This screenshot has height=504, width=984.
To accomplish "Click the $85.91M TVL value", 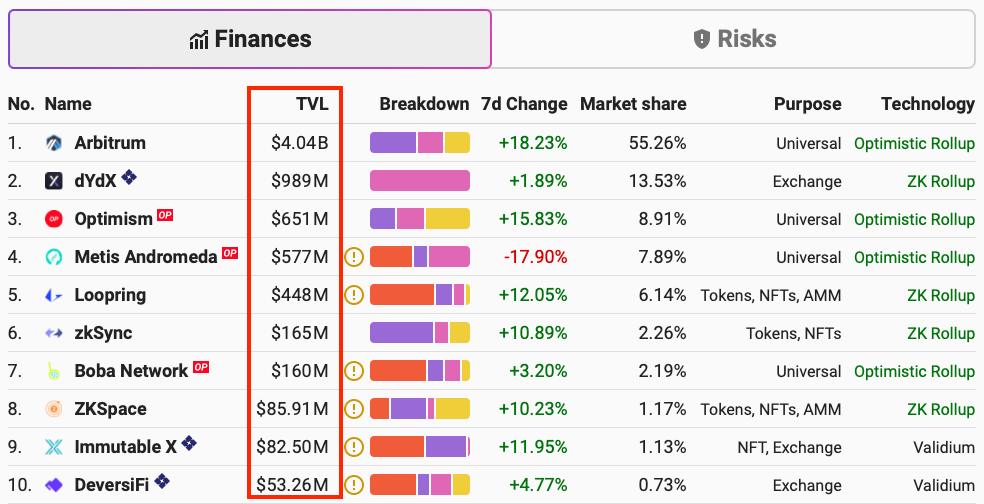I will tap(292, 409).
